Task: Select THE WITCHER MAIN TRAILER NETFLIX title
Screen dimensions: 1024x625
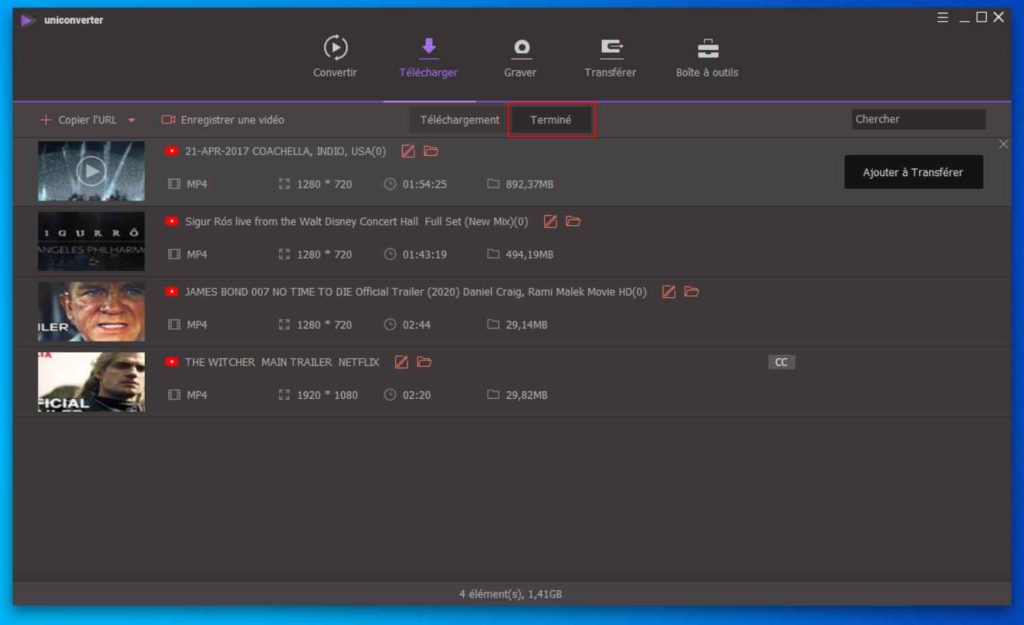Action: (282, 362)
